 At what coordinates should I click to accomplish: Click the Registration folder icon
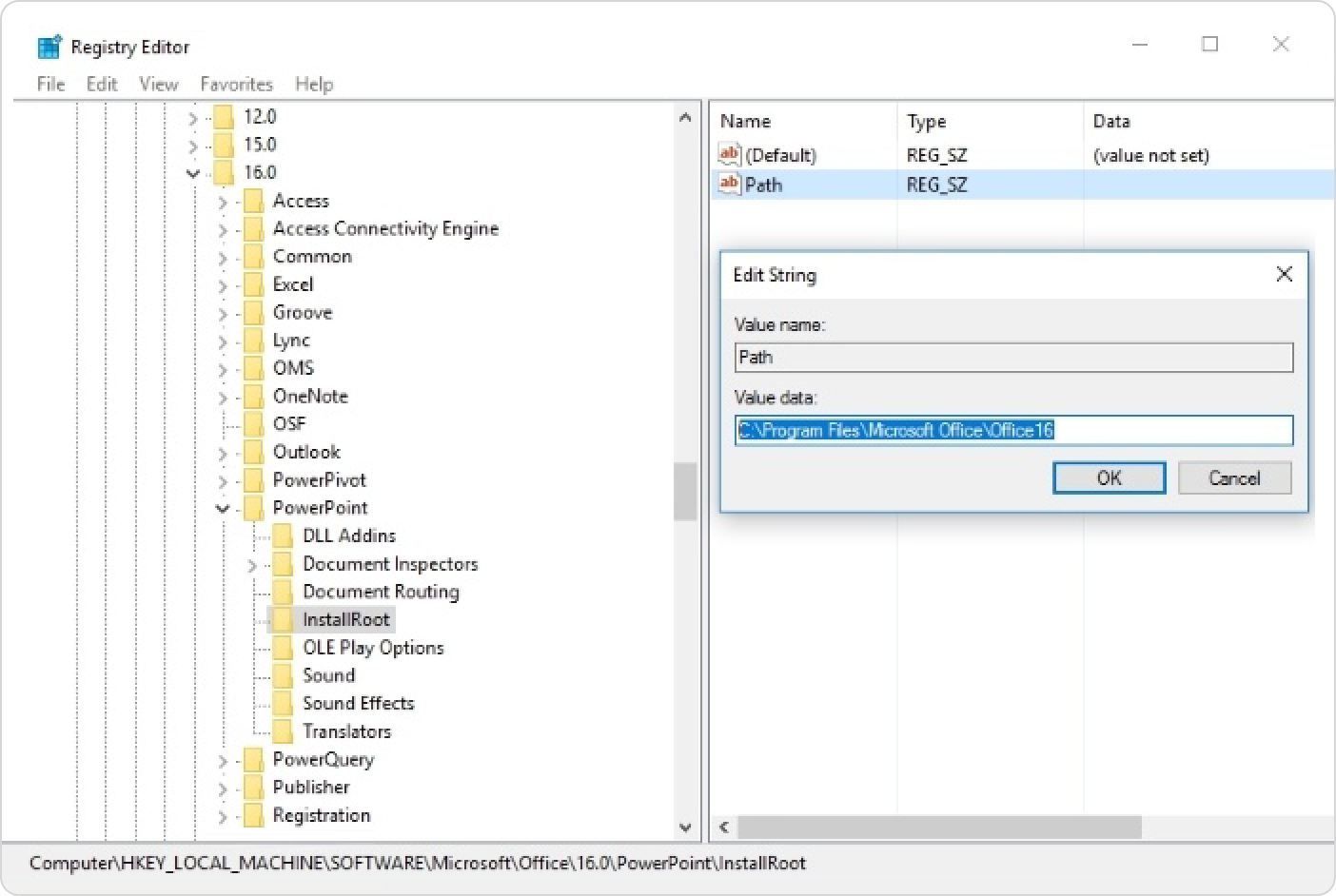point(253,815)
